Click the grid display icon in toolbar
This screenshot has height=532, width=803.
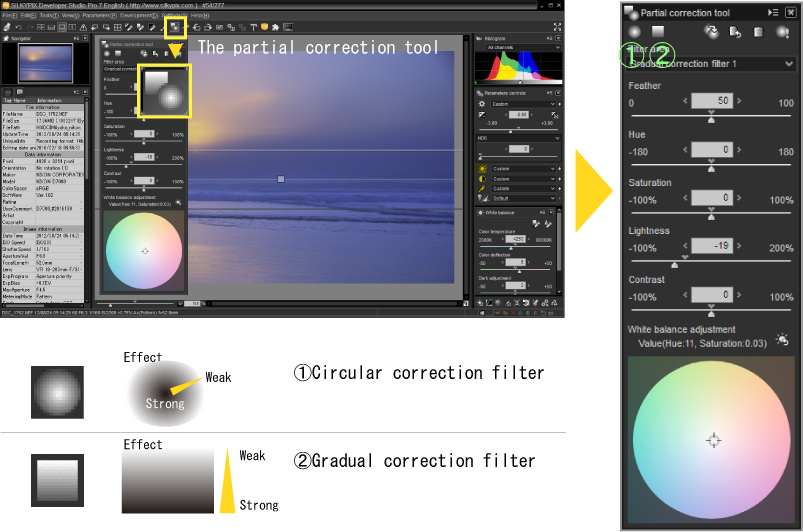click(x=117, y=28)
